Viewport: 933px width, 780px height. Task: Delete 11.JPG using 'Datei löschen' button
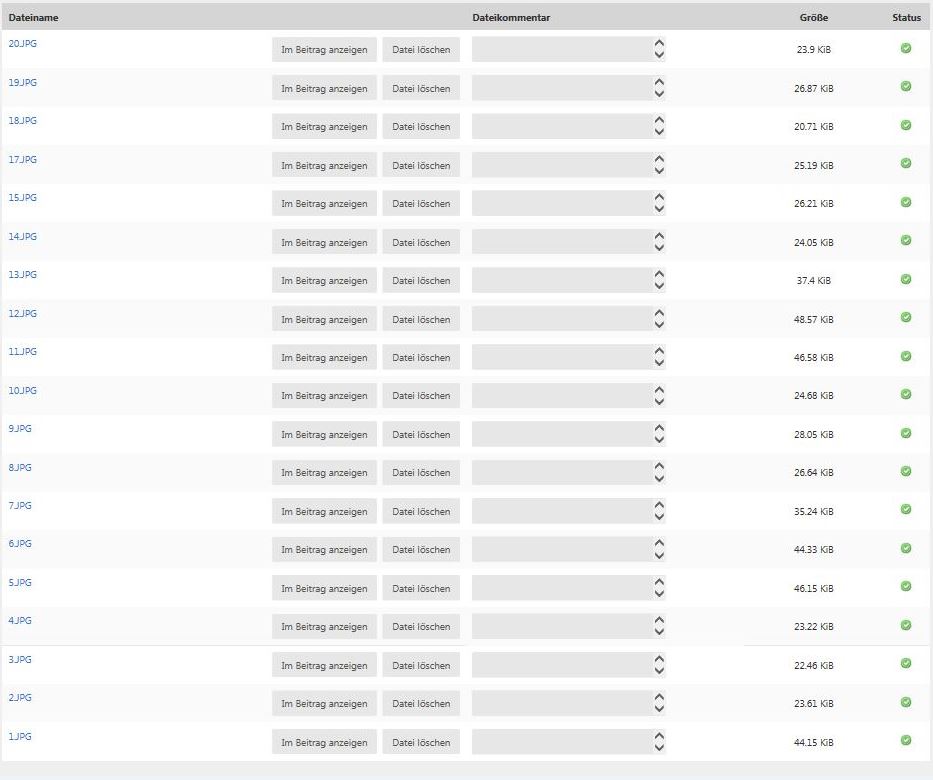(x=421, y=358)
